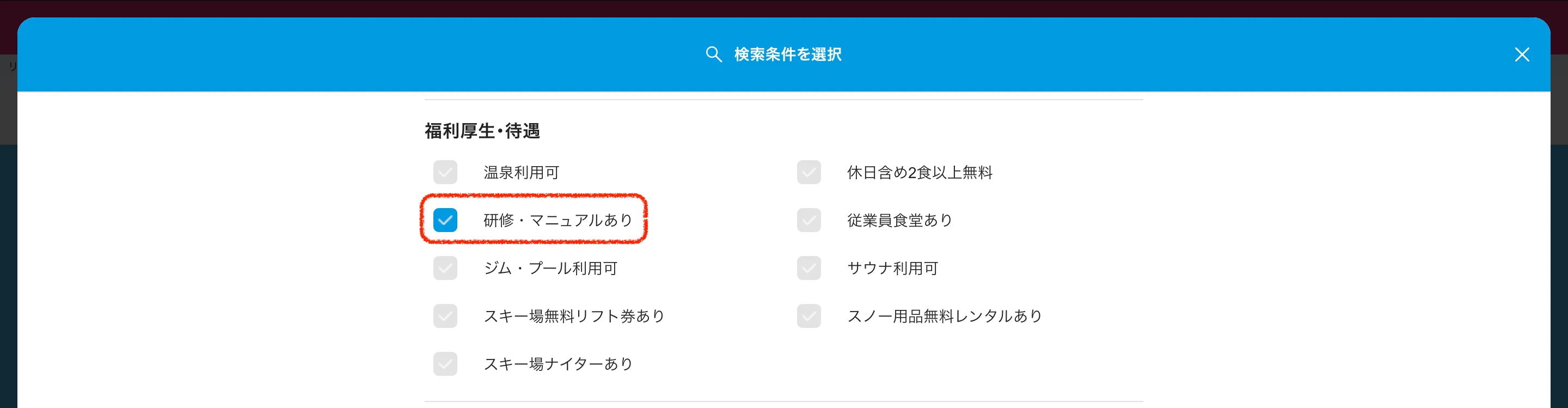Click the search magnifier icon in header
The height and width of the screenshot is (408, 1568).
(713, 54)
